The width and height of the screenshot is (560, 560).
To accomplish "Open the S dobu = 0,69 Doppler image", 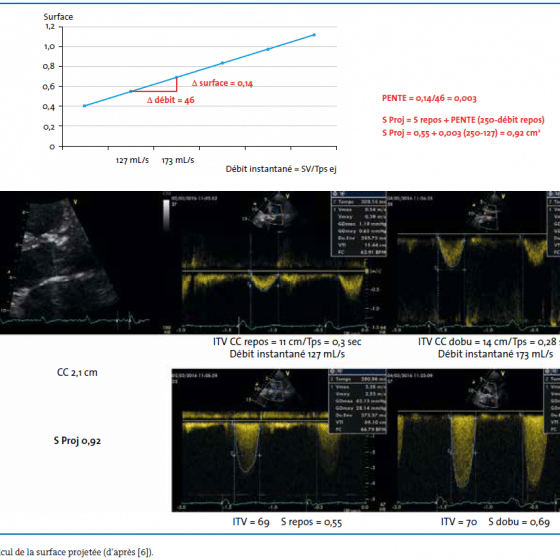I will (x=474, y=440).
